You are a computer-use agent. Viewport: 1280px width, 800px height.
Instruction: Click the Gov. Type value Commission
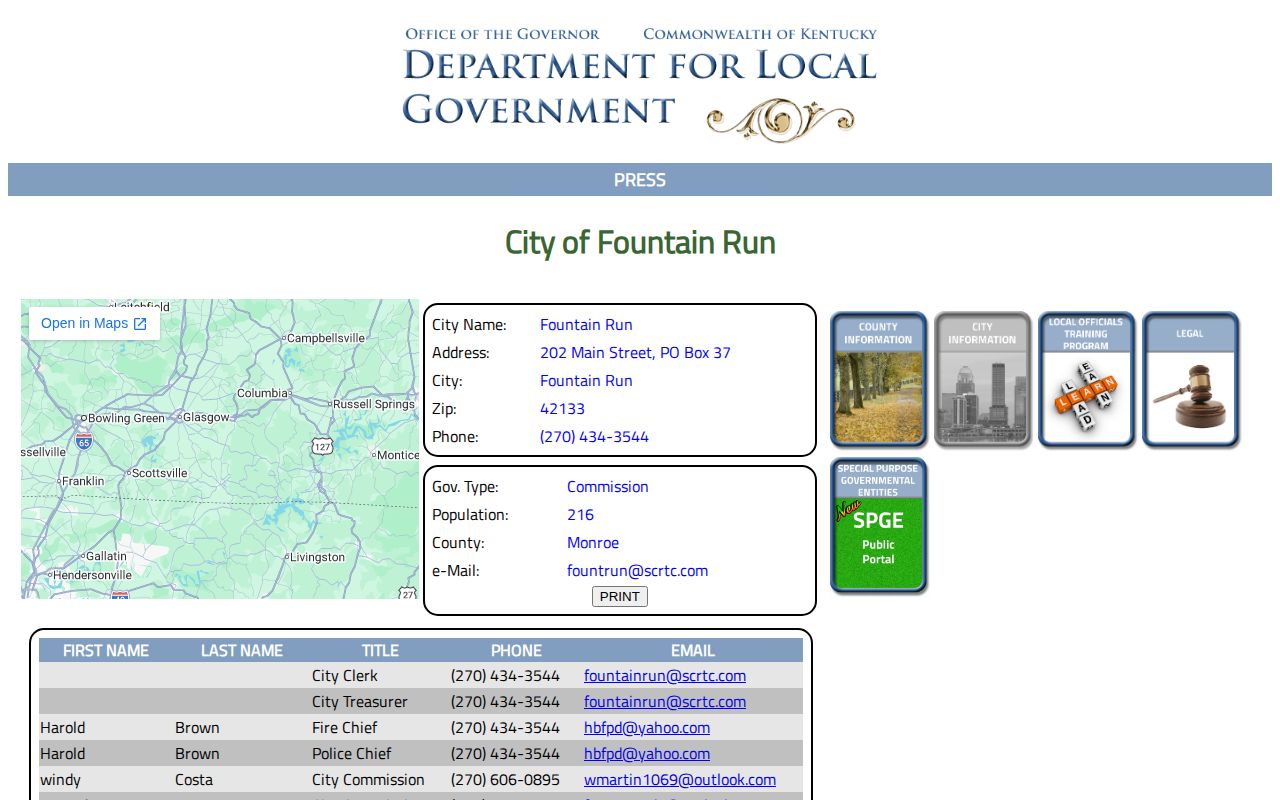click(x=607, y=487)
